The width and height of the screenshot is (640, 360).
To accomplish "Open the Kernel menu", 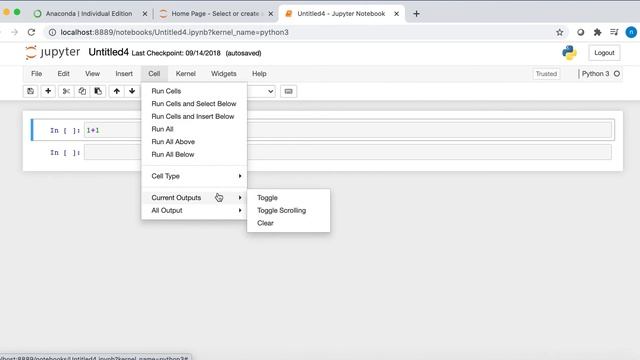I will click(186, 74).
